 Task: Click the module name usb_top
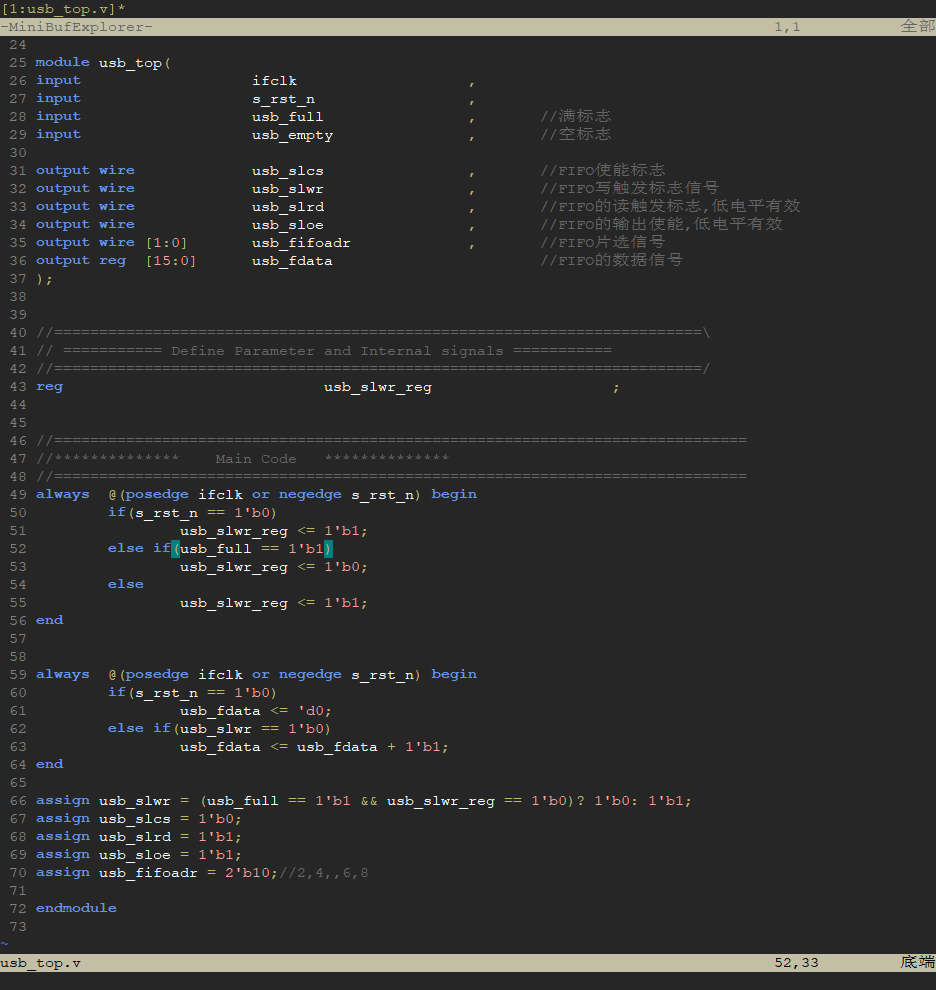tap(130, 63)
